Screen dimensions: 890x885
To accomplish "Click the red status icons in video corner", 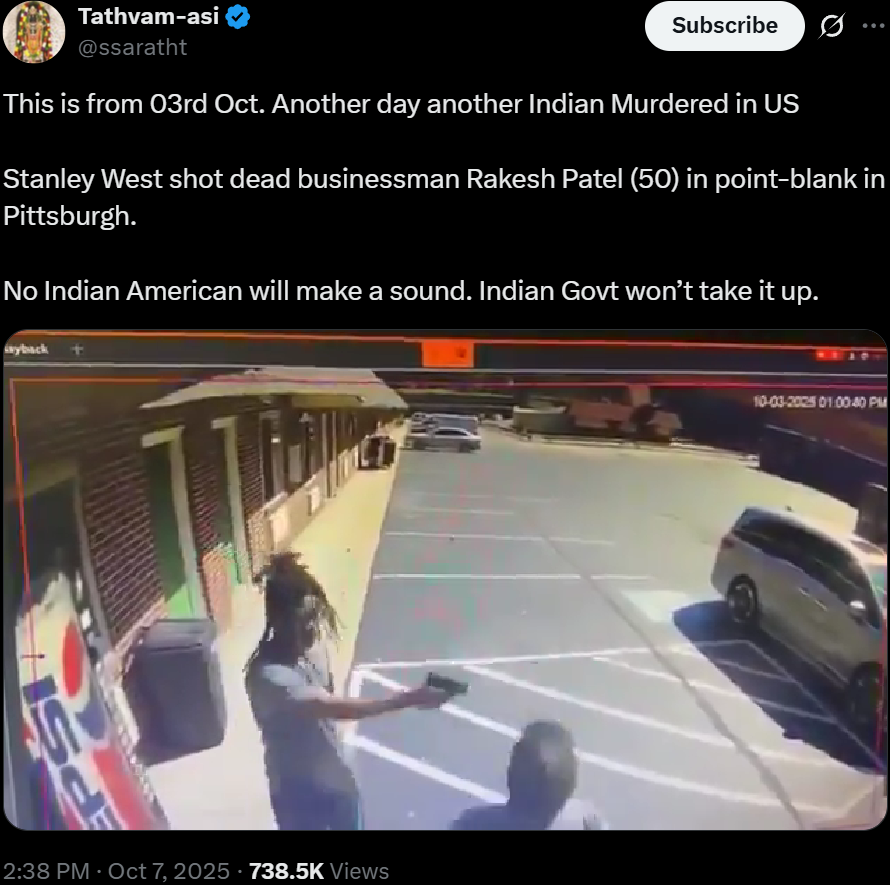I will tap(850, 355).
